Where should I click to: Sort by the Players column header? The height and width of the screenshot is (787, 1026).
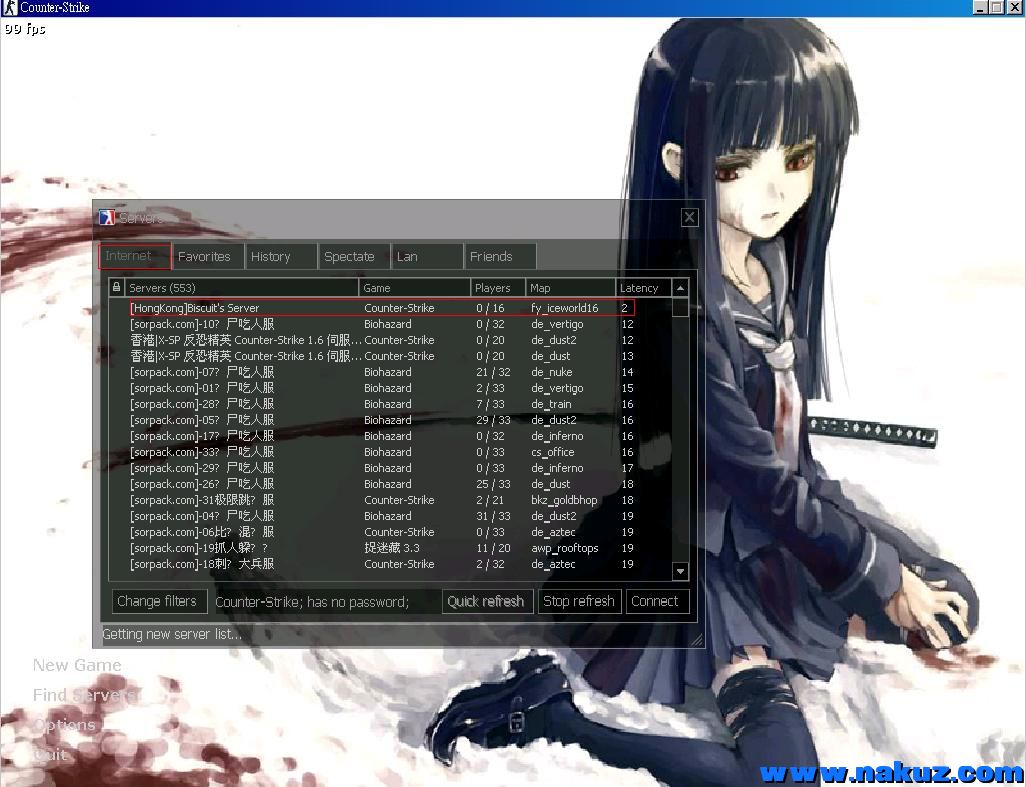[498, 287]
